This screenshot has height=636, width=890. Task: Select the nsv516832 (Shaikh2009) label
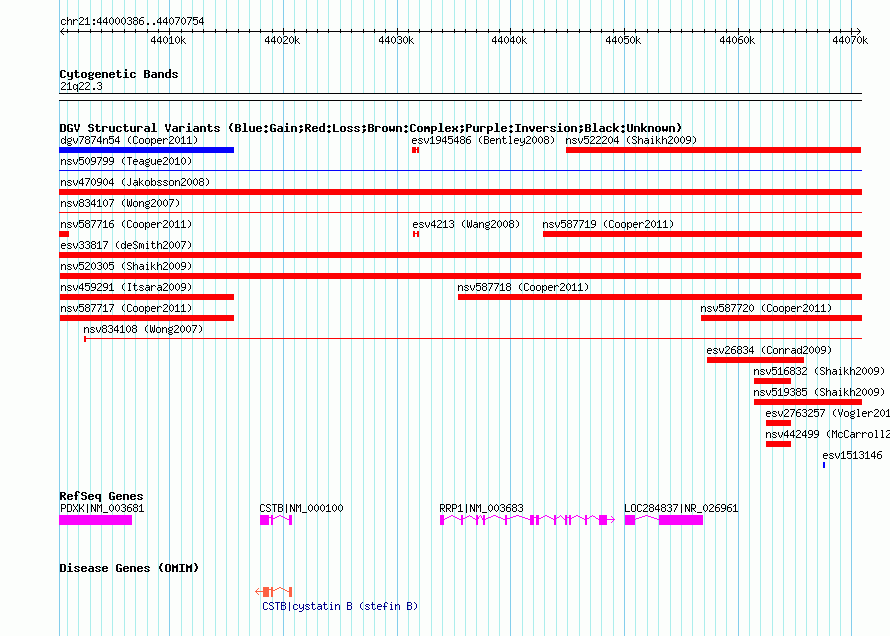819,371
